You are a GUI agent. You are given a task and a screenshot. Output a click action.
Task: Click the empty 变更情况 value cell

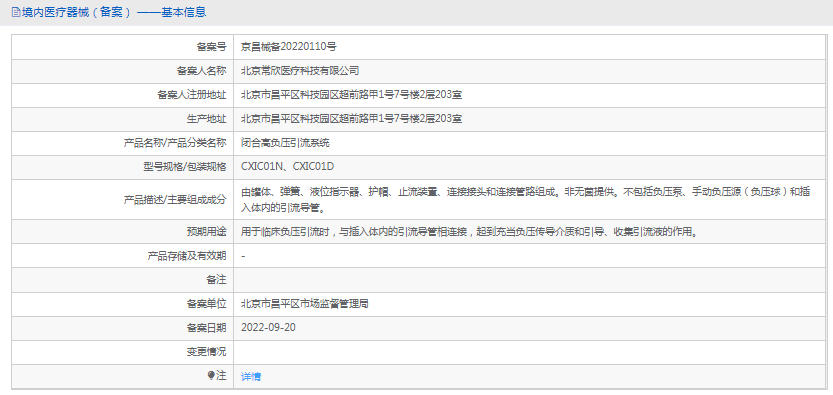[530, 352]
